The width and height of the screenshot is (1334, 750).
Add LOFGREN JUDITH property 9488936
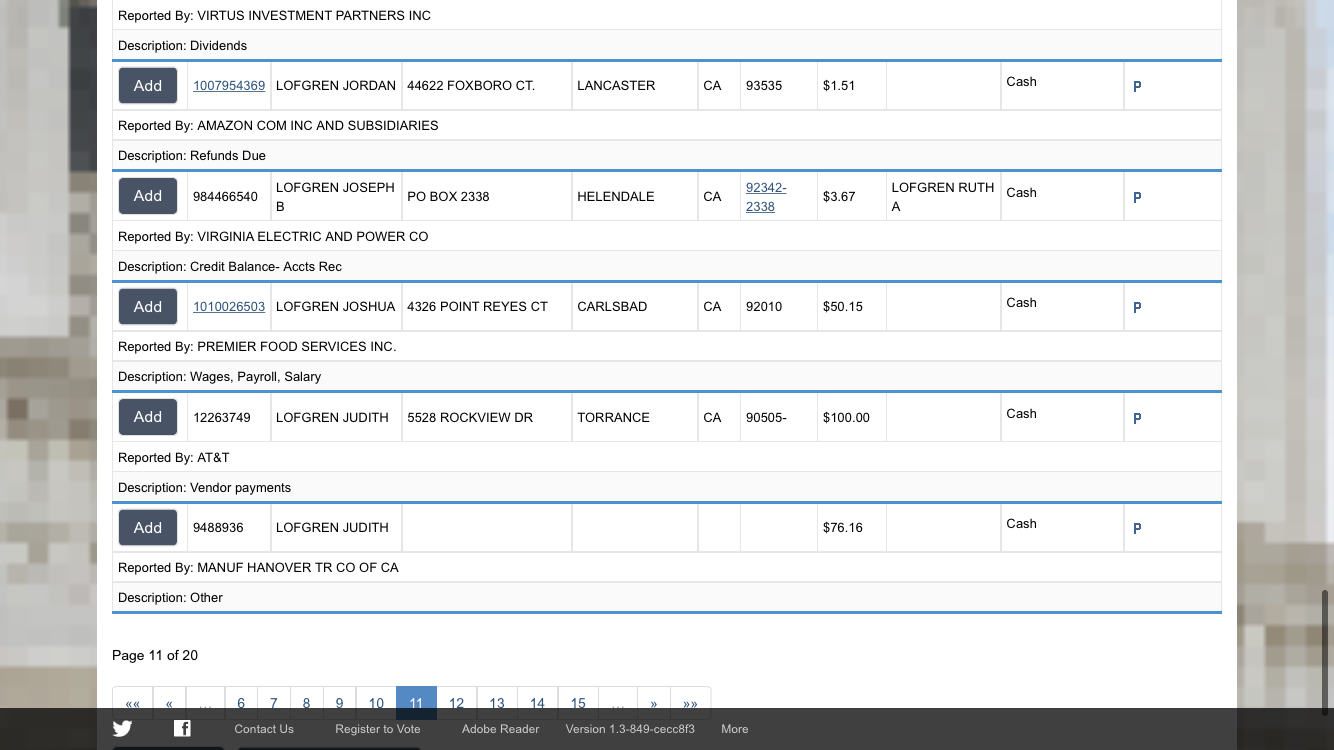click(148, 527)
